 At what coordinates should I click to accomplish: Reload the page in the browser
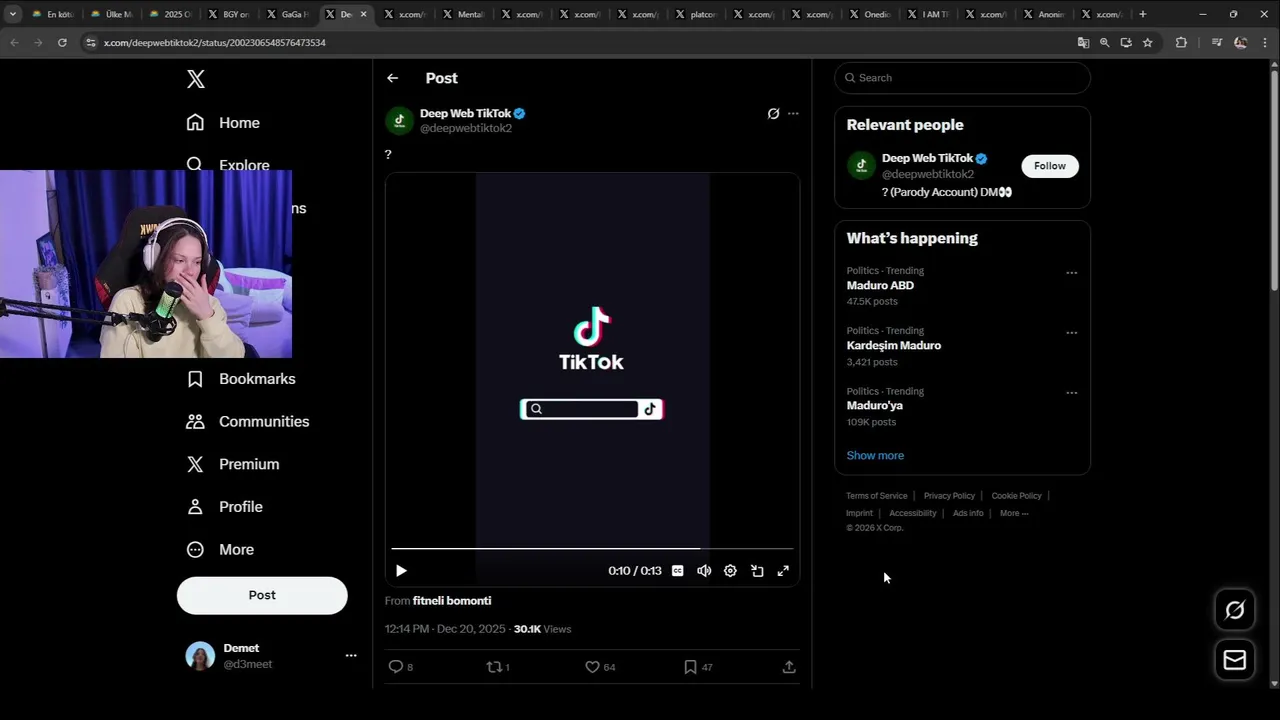coord(62,43)
